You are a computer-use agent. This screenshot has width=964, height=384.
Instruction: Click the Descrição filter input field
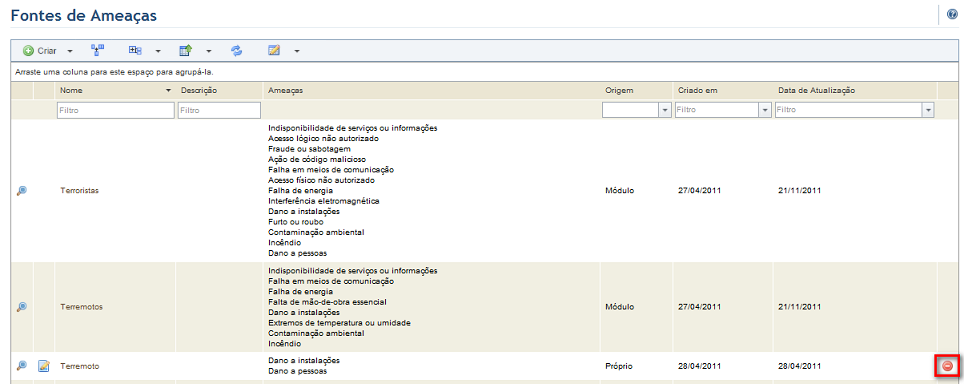[x=219, y=110]
